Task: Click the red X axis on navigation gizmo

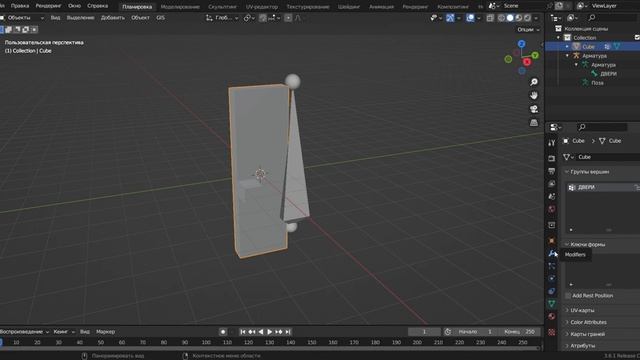Action: point(527,62)
